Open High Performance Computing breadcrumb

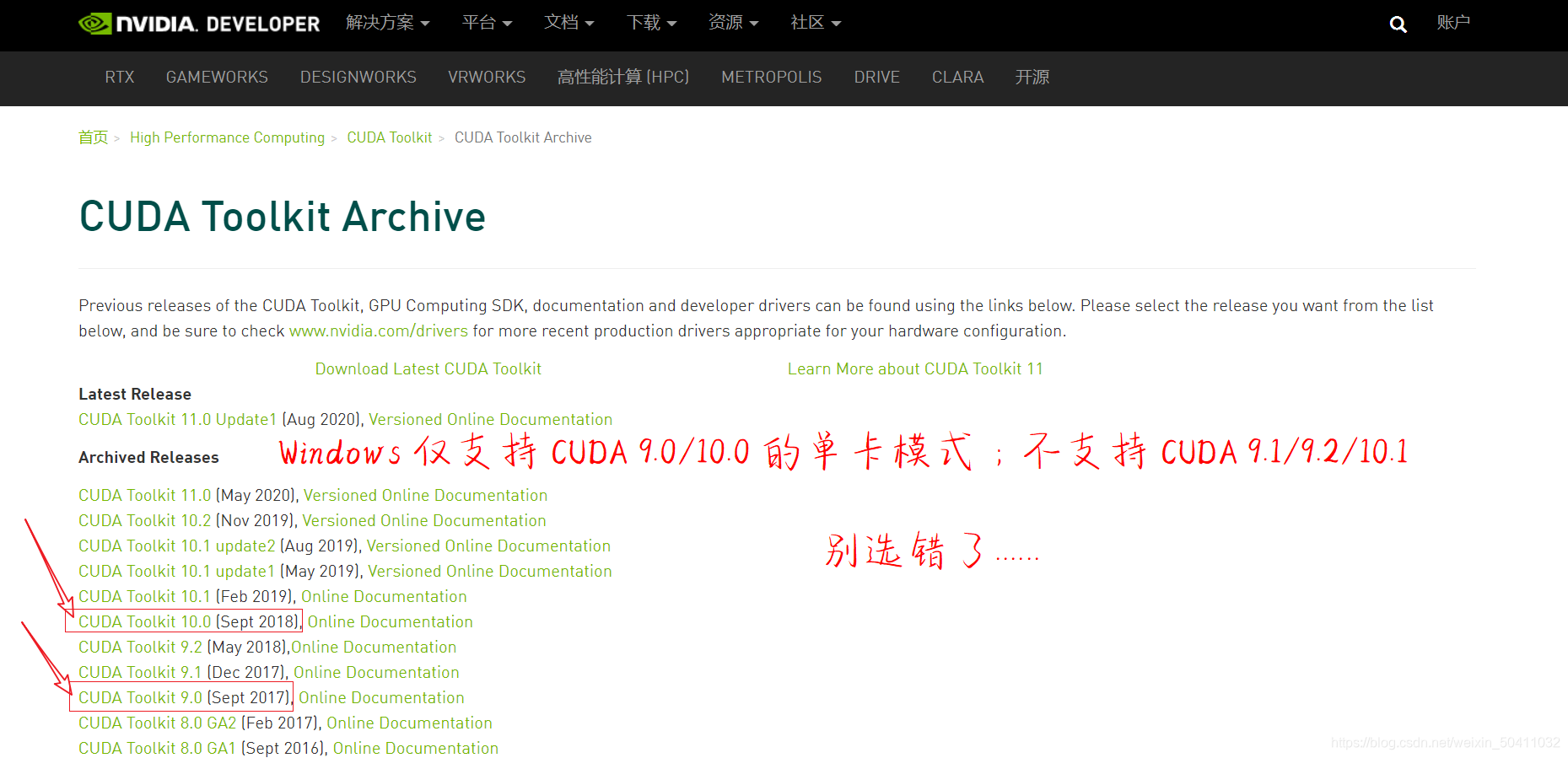pos(227,137)
